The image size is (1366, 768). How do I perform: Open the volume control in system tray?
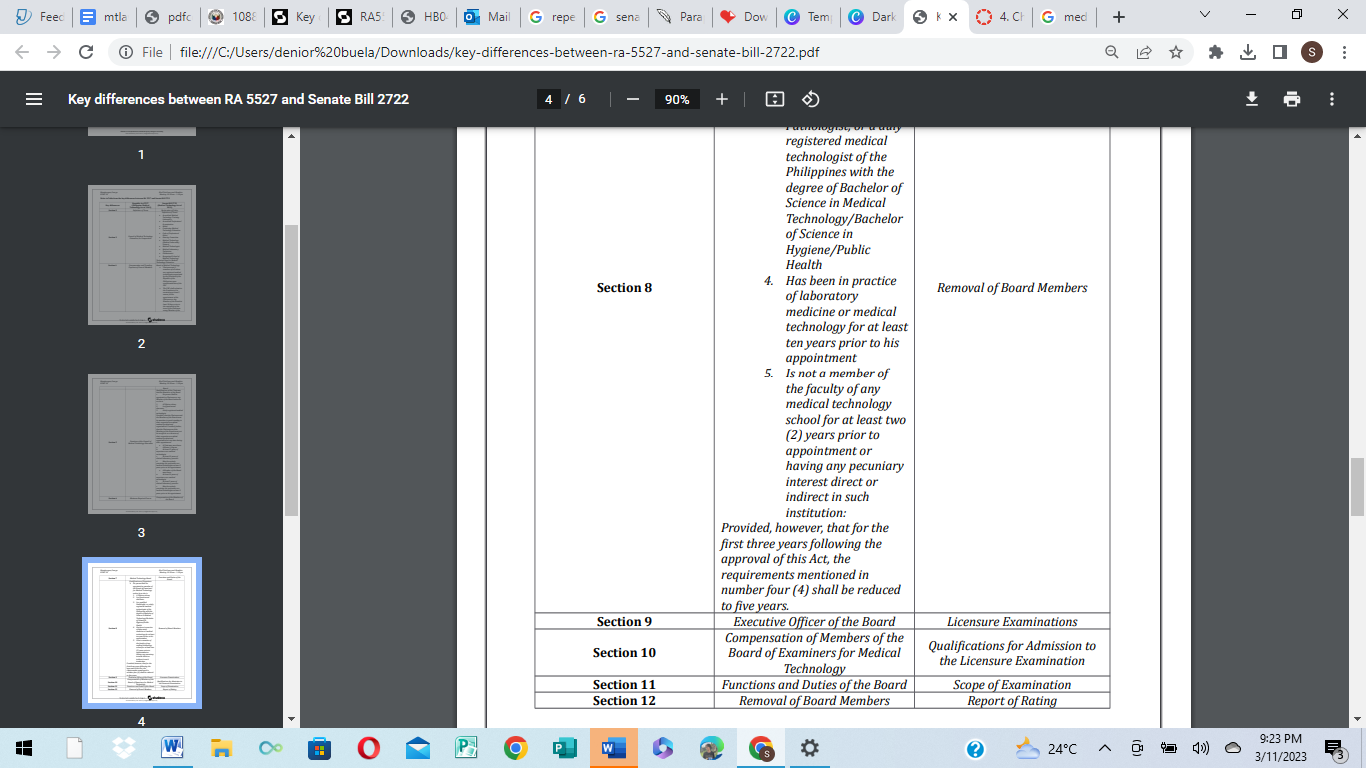click(1200, 748)
